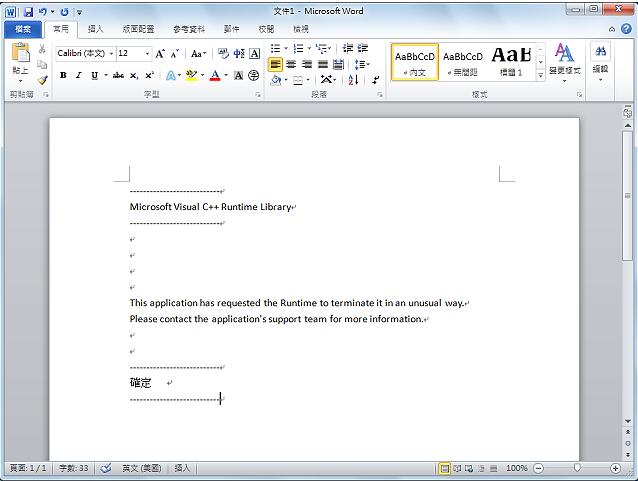
Task: Select the Format Painter brush
Action: pyautogui.click(x=42, y=80)
